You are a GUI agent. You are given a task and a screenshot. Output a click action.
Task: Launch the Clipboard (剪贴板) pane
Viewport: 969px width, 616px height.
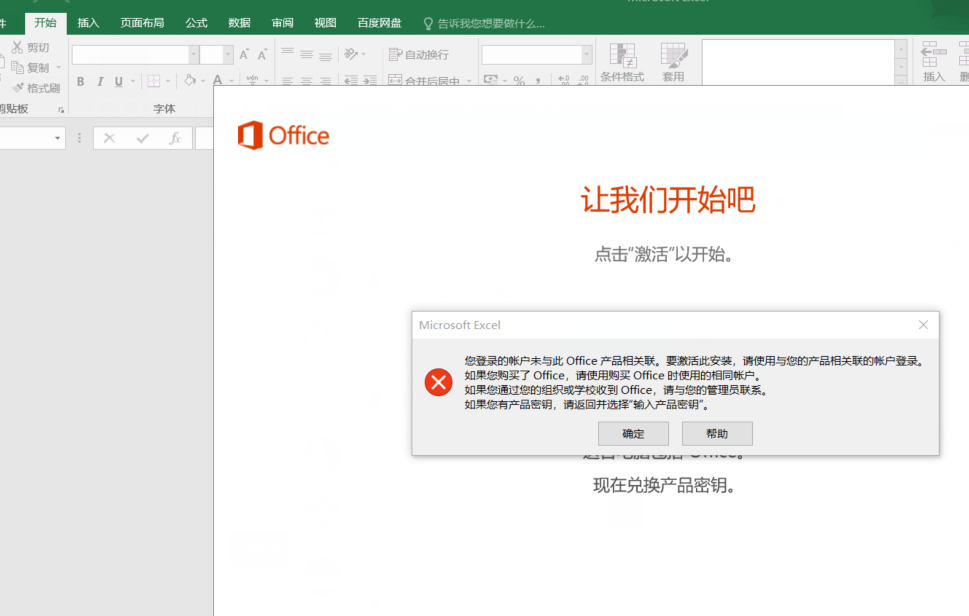pos(61,110)
